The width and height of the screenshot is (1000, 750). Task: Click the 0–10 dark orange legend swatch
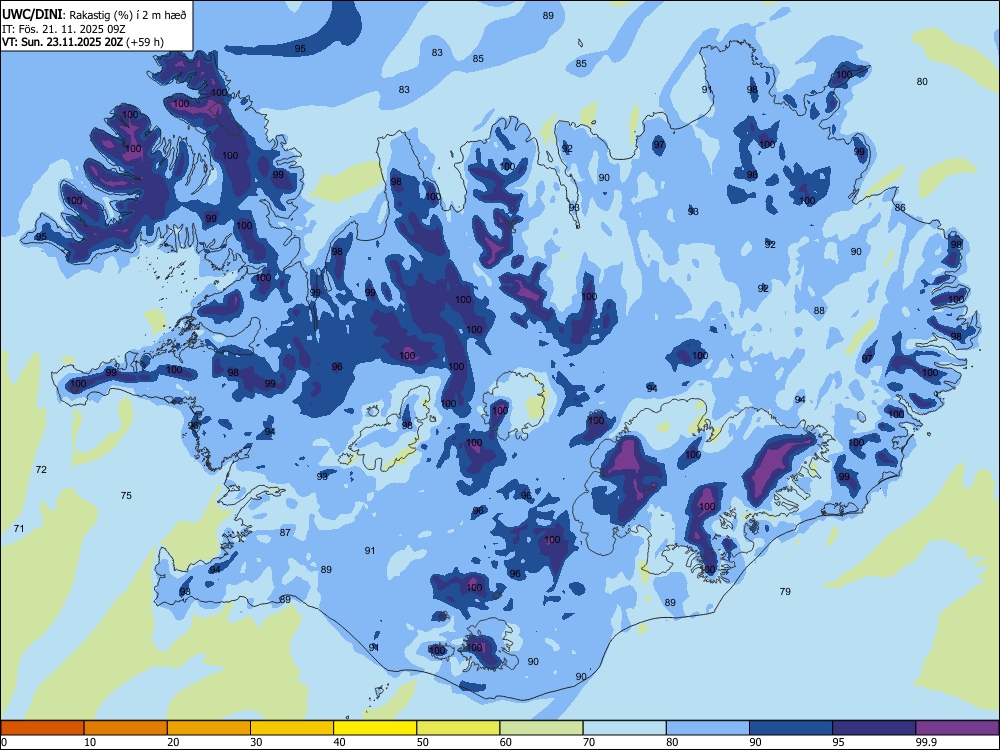(x=42, y=728)
